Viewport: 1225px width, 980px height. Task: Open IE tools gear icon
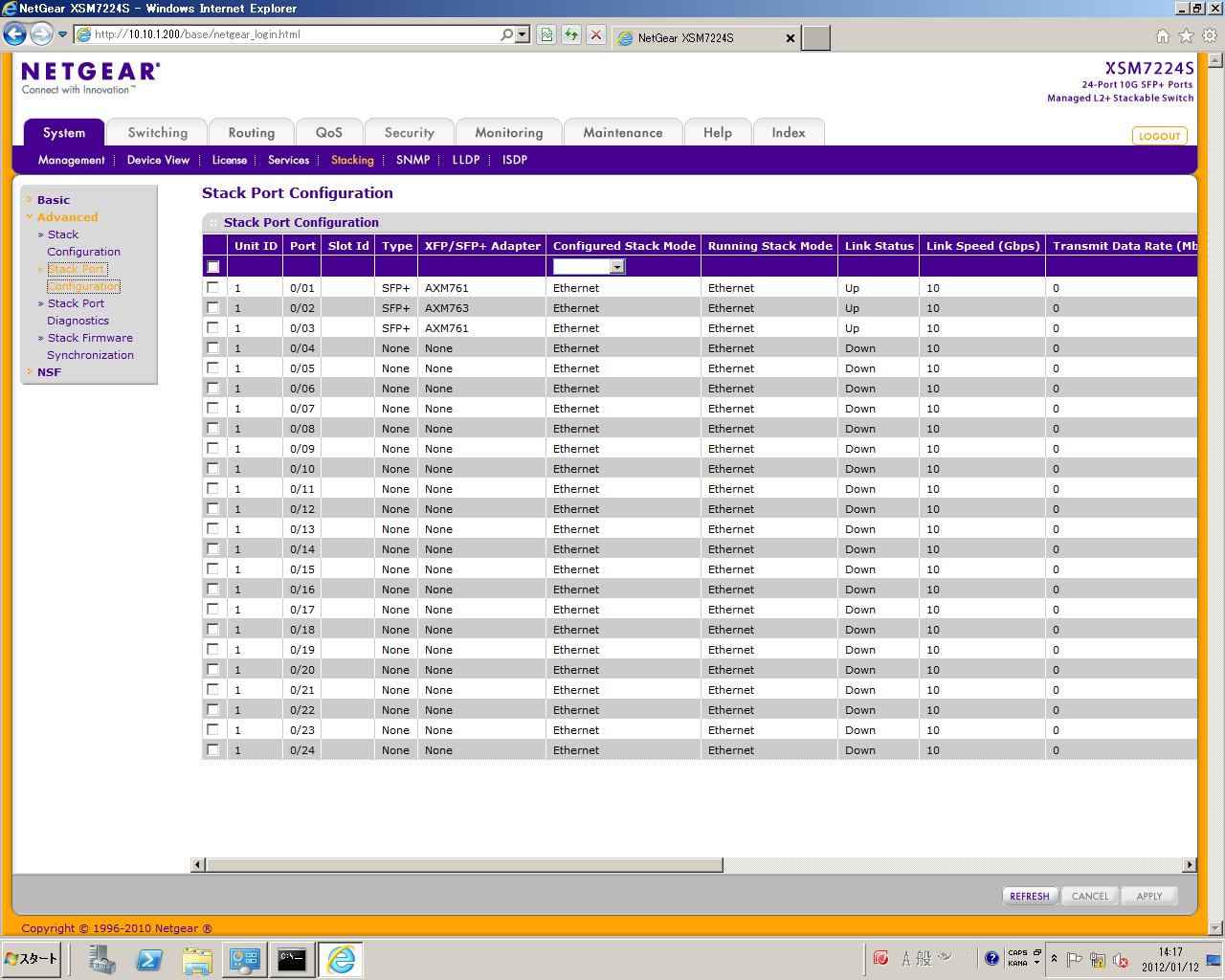point(1209,36)
